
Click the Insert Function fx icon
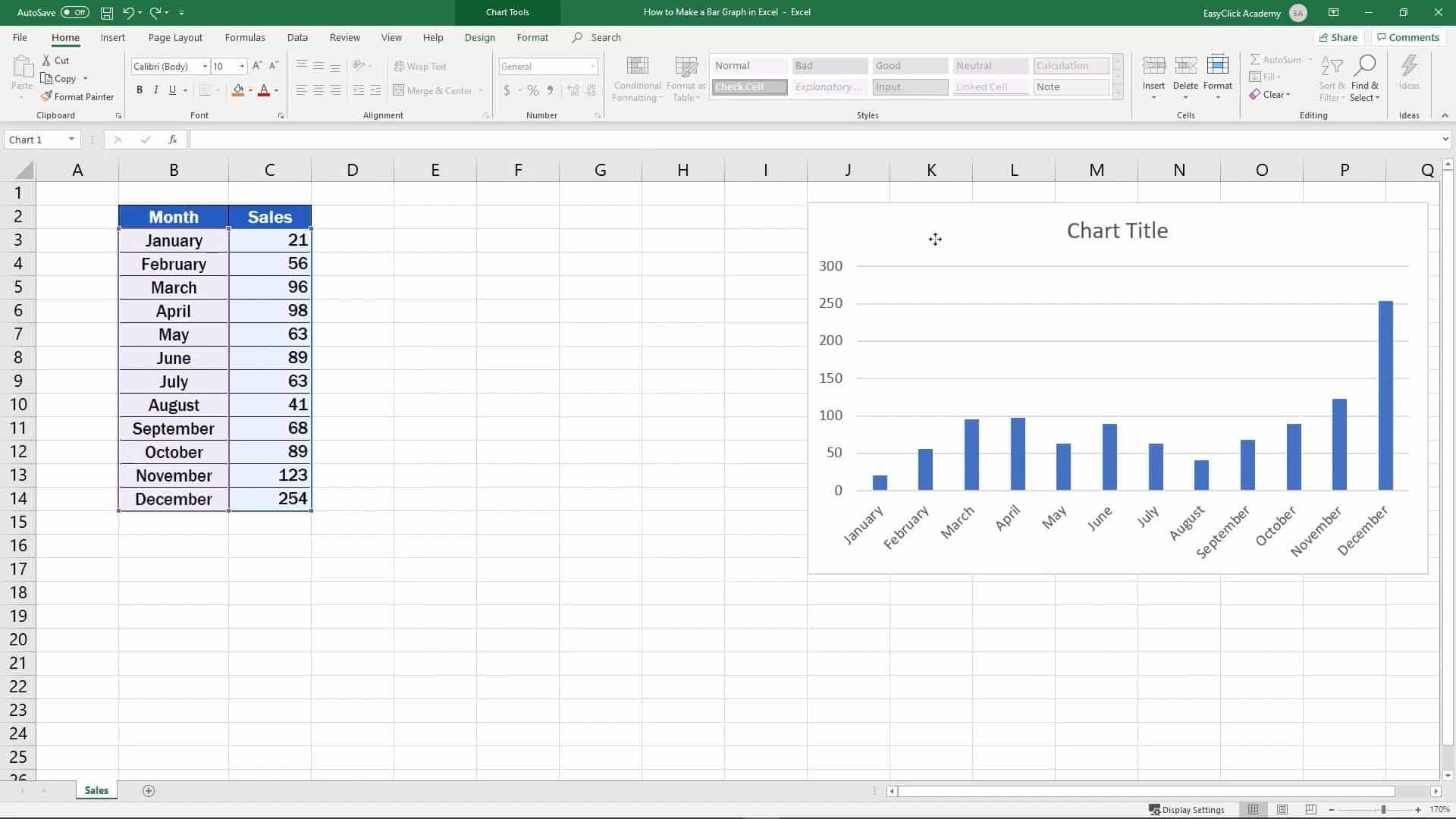(173, 140)
